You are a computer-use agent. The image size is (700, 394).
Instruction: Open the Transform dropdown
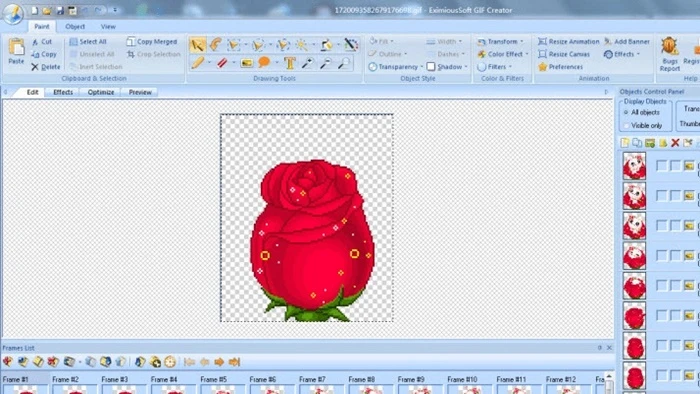[500, 41]
